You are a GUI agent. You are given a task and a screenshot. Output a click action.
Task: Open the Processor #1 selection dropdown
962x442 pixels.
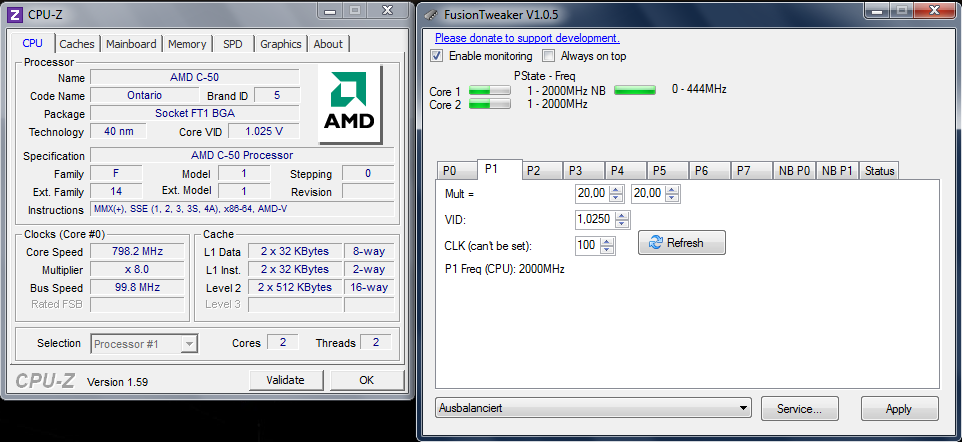(x=144, y=344)
